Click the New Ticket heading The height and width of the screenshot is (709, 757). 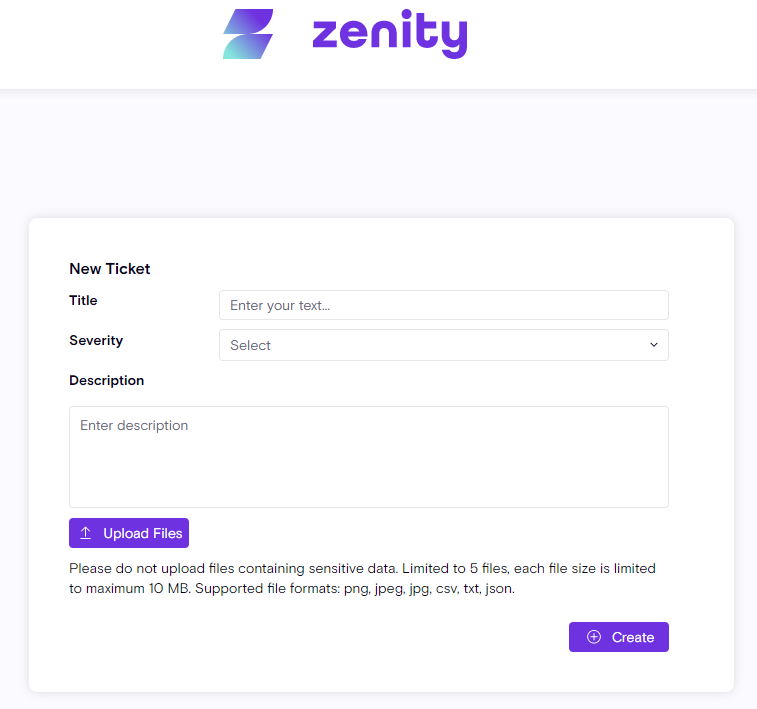point(109,268)
